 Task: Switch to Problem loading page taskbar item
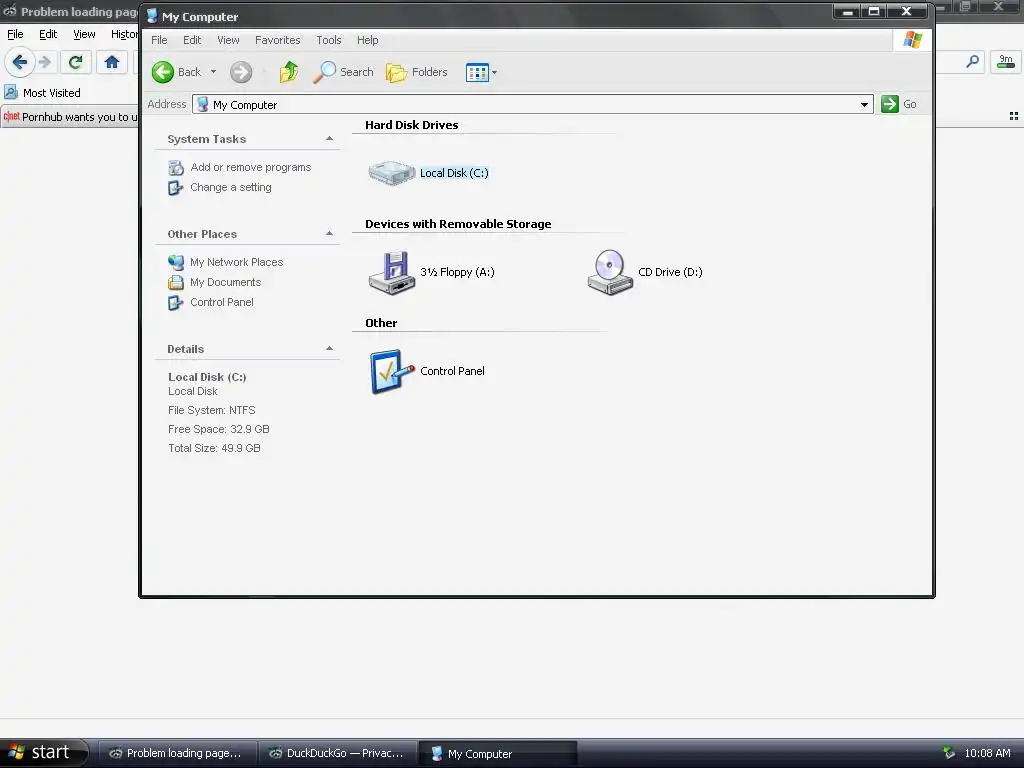tap(178, 753)
